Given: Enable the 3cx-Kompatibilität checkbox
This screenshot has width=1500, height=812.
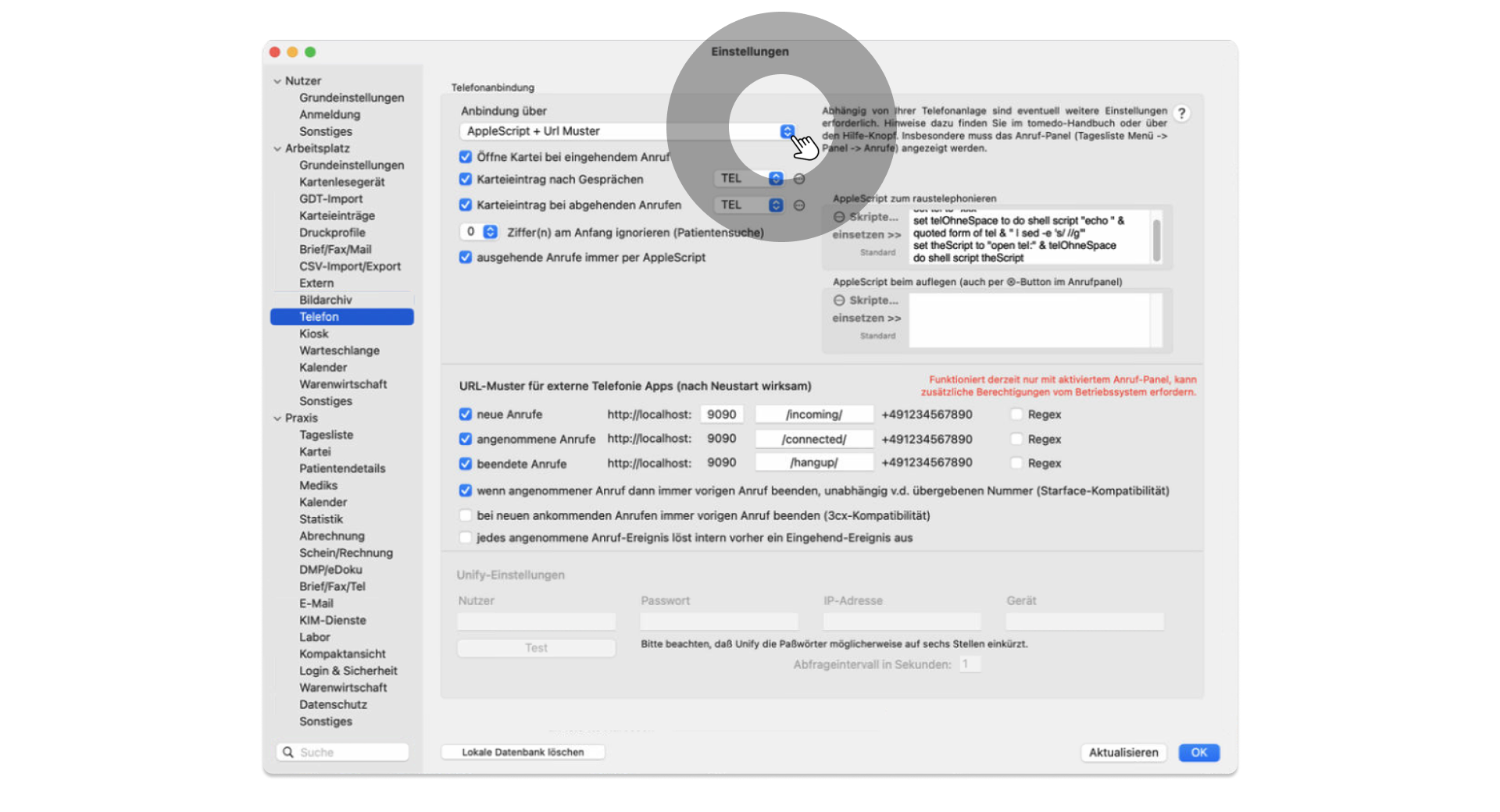Looking at the screenshot, I should tap(466, 515).
